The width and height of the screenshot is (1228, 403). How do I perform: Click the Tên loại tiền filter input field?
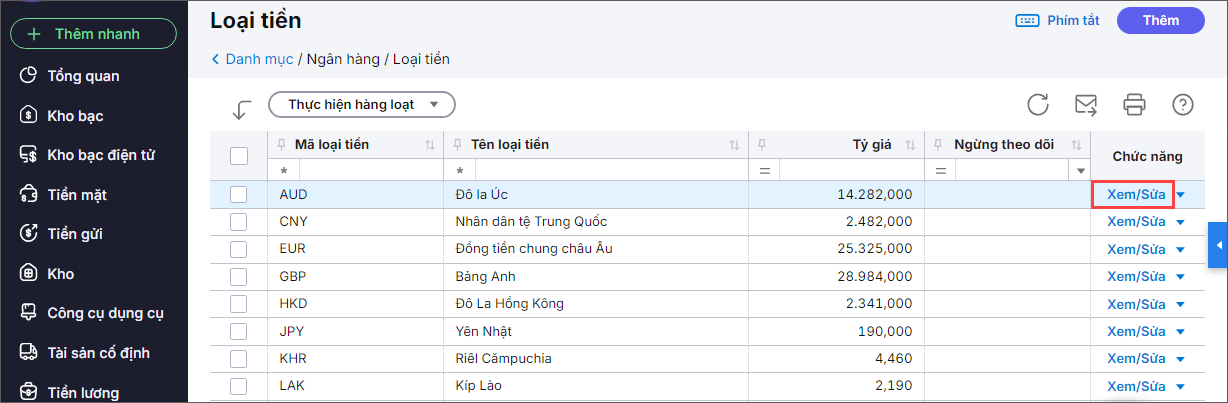pos(605,171)
